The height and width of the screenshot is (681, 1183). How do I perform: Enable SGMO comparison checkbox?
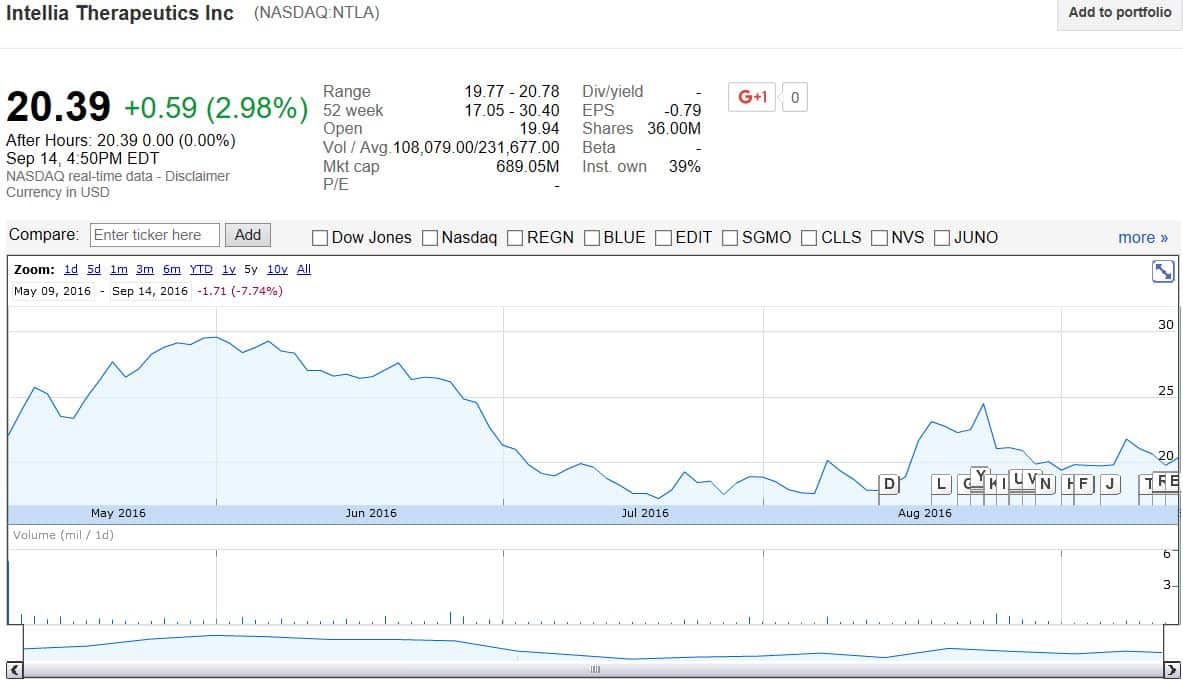coord(730,238)
